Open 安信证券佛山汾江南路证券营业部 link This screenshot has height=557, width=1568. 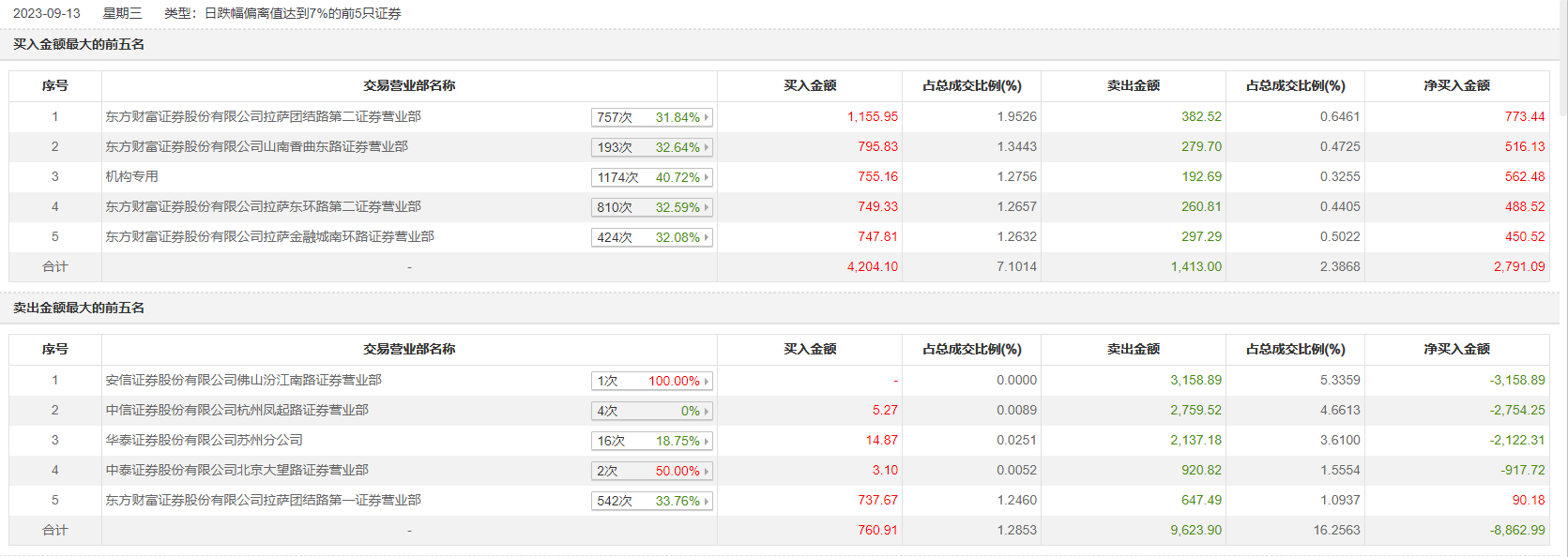243,381
